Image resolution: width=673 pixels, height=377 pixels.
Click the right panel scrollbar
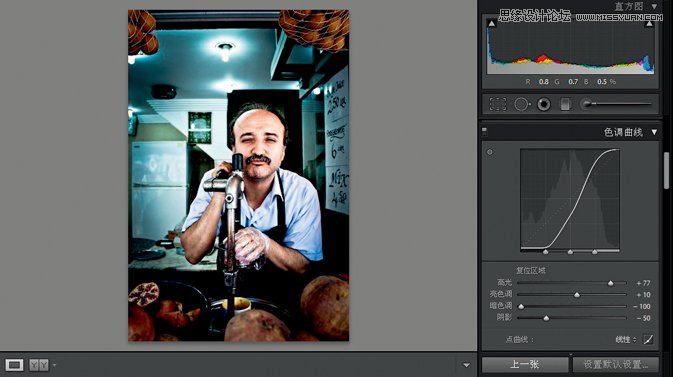[666, 170]
